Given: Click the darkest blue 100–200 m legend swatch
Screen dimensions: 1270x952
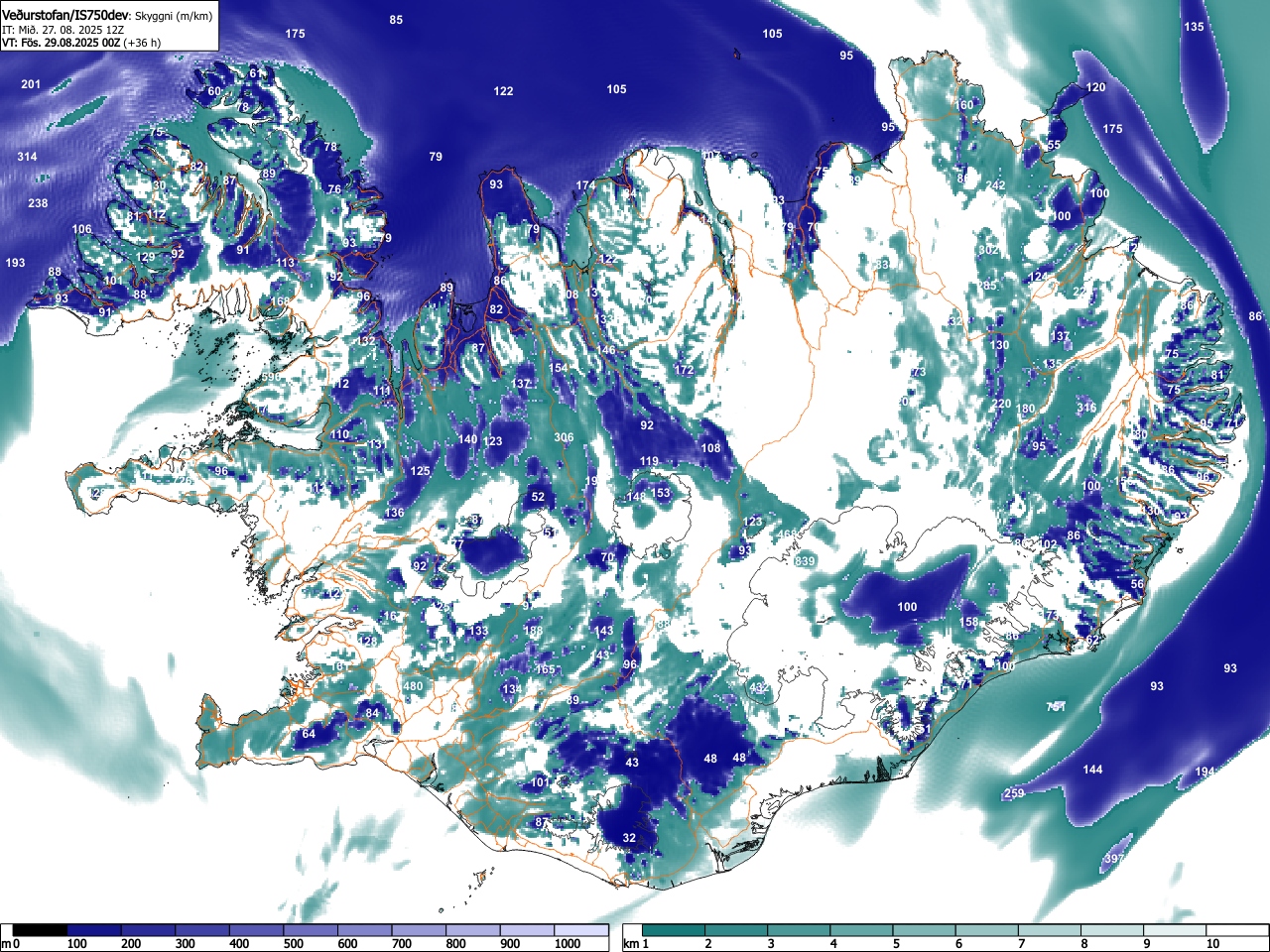Looking at the screenshot, I should [x=94, y=930].
